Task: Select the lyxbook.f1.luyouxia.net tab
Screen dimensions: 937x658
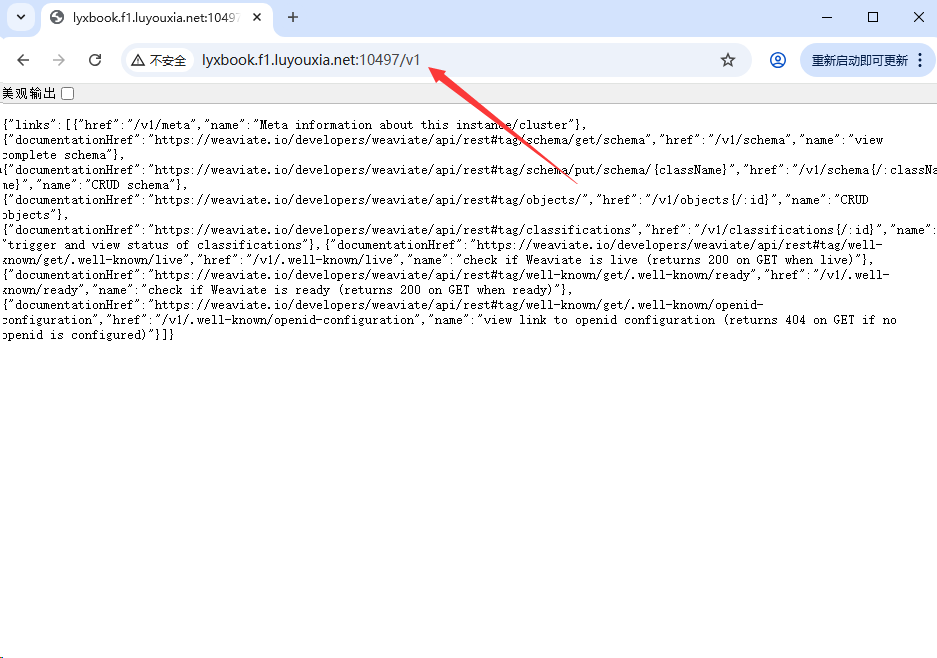Action: (155, 18)
